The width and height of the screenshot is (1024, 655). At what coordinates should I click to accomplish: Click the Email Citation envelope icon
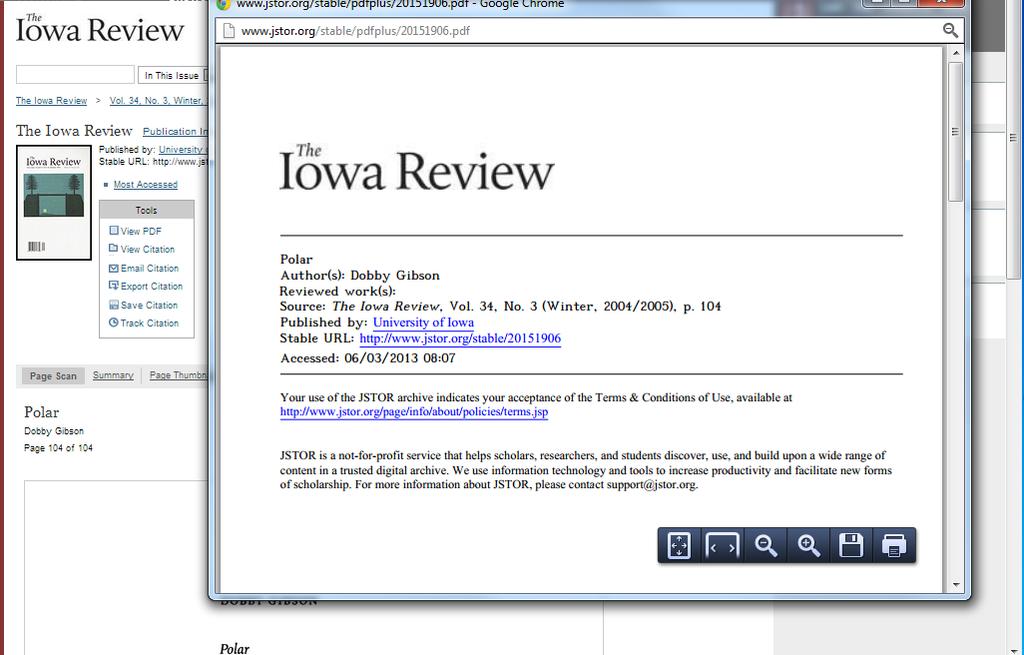(114, 268)
